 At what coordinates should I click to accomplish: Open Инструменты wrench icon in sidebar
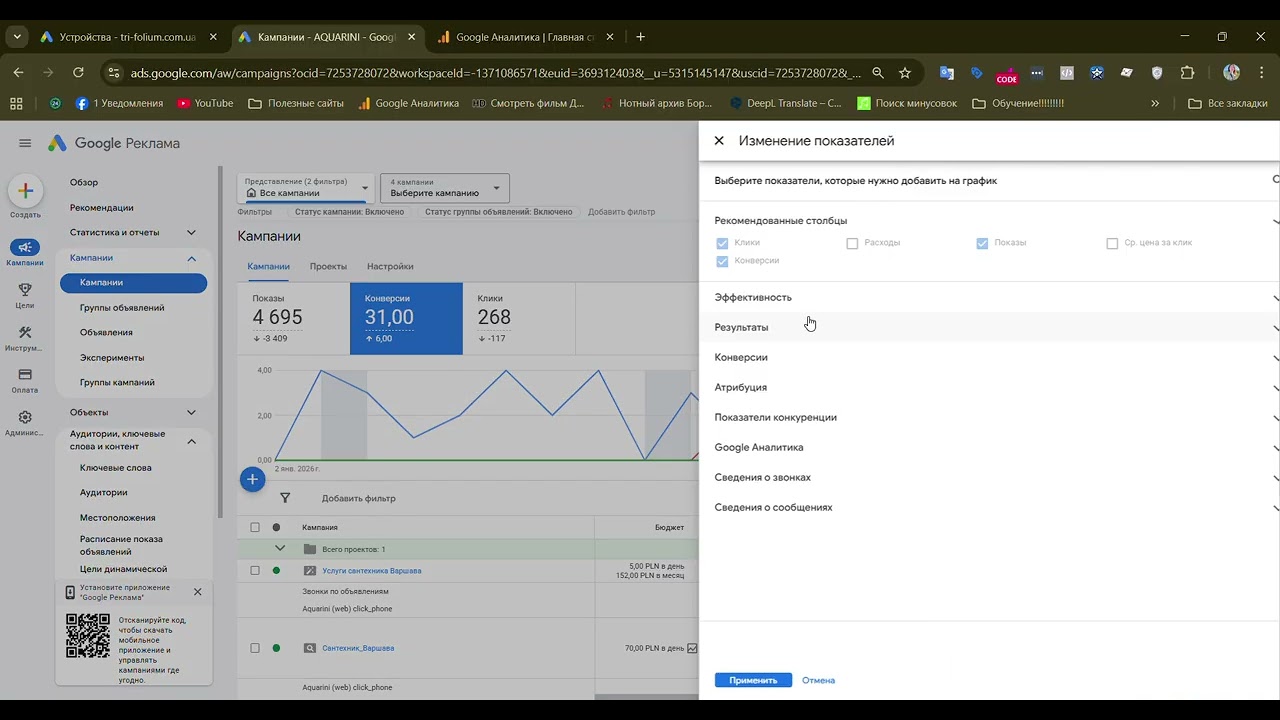click(x=25, y=332)
